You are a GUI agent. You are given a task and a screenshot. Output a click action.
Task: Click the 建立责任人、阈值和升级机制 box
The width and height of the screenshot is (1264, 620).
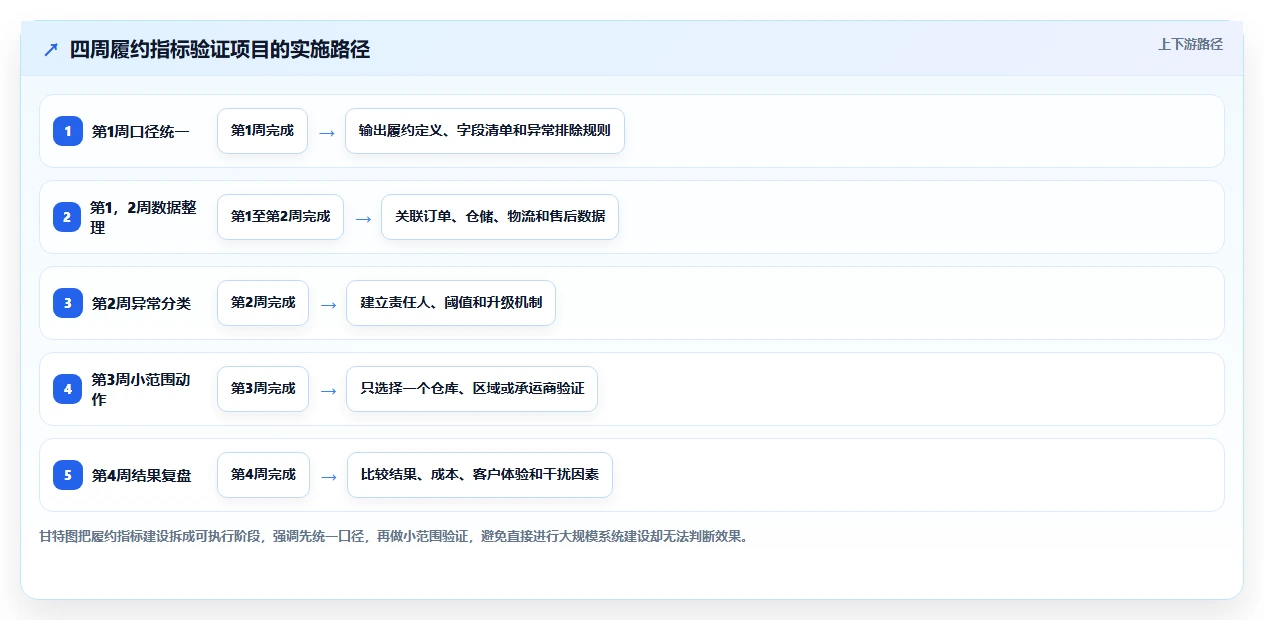(x=451, y=303)
